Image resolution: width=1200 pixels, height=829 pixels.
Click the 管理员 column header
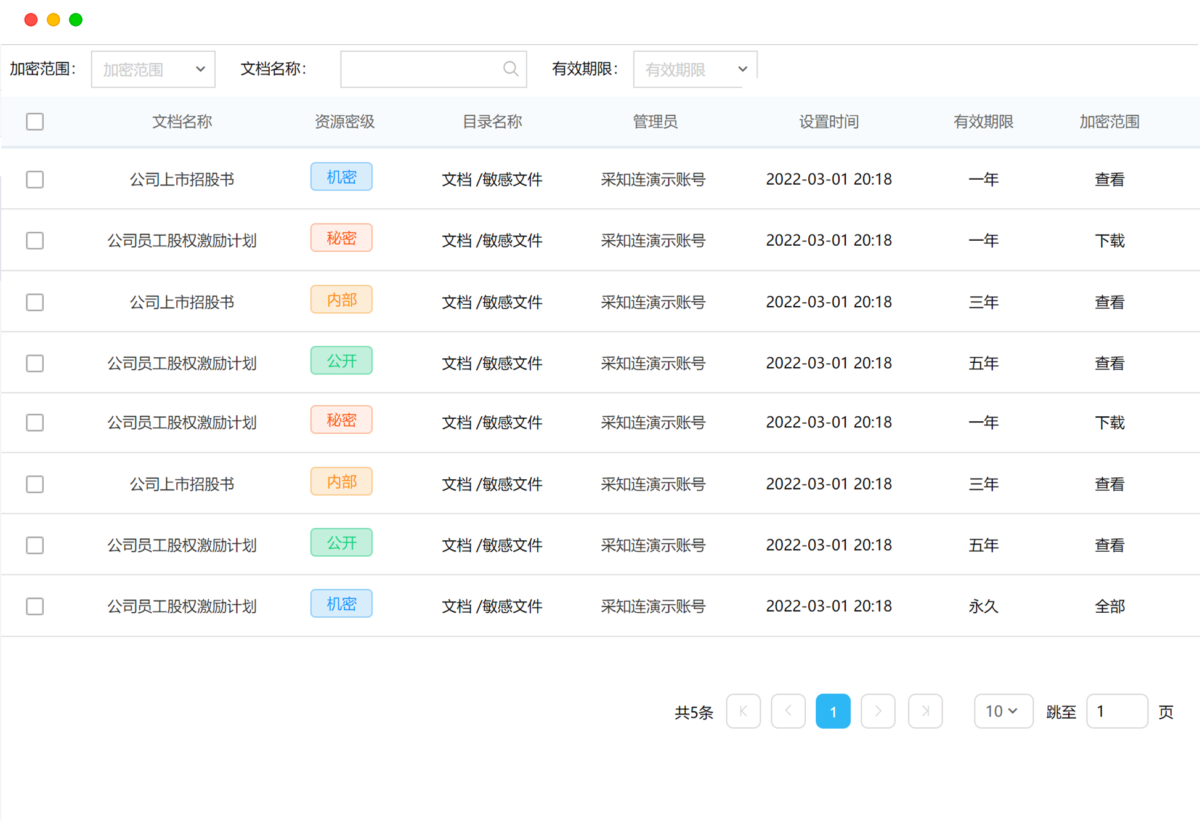click(655, 122)
